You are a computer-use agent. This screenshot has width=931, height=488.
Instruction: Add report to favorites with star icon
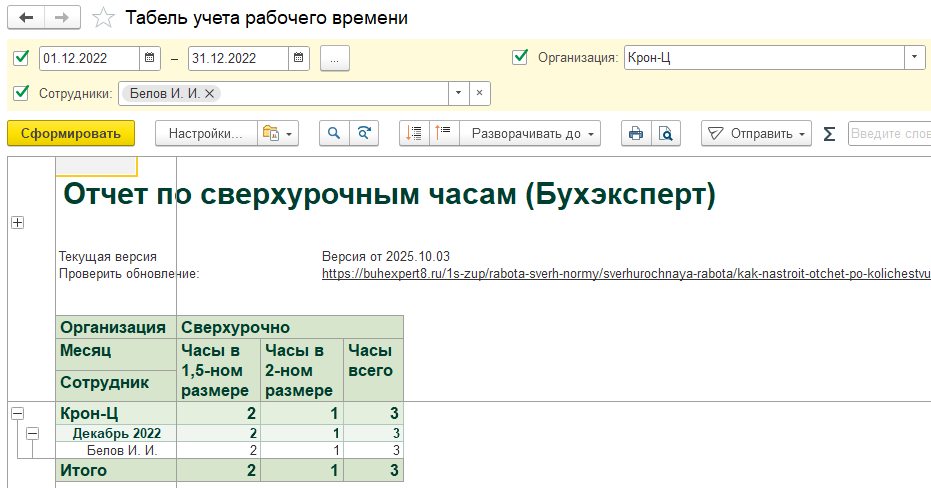tap(102, 18)
